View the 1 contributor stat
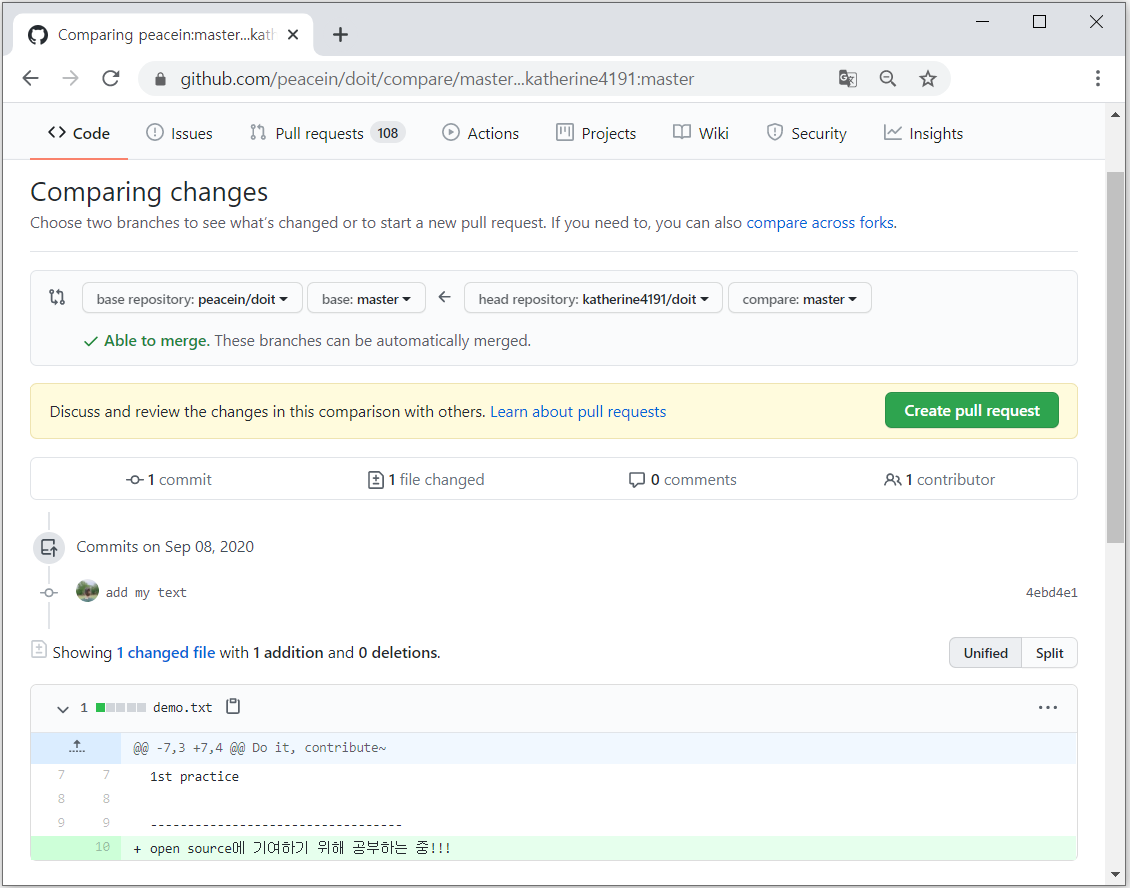This screenshot has height=888, width=1130. pyautogui.click(x=939, y=479)
